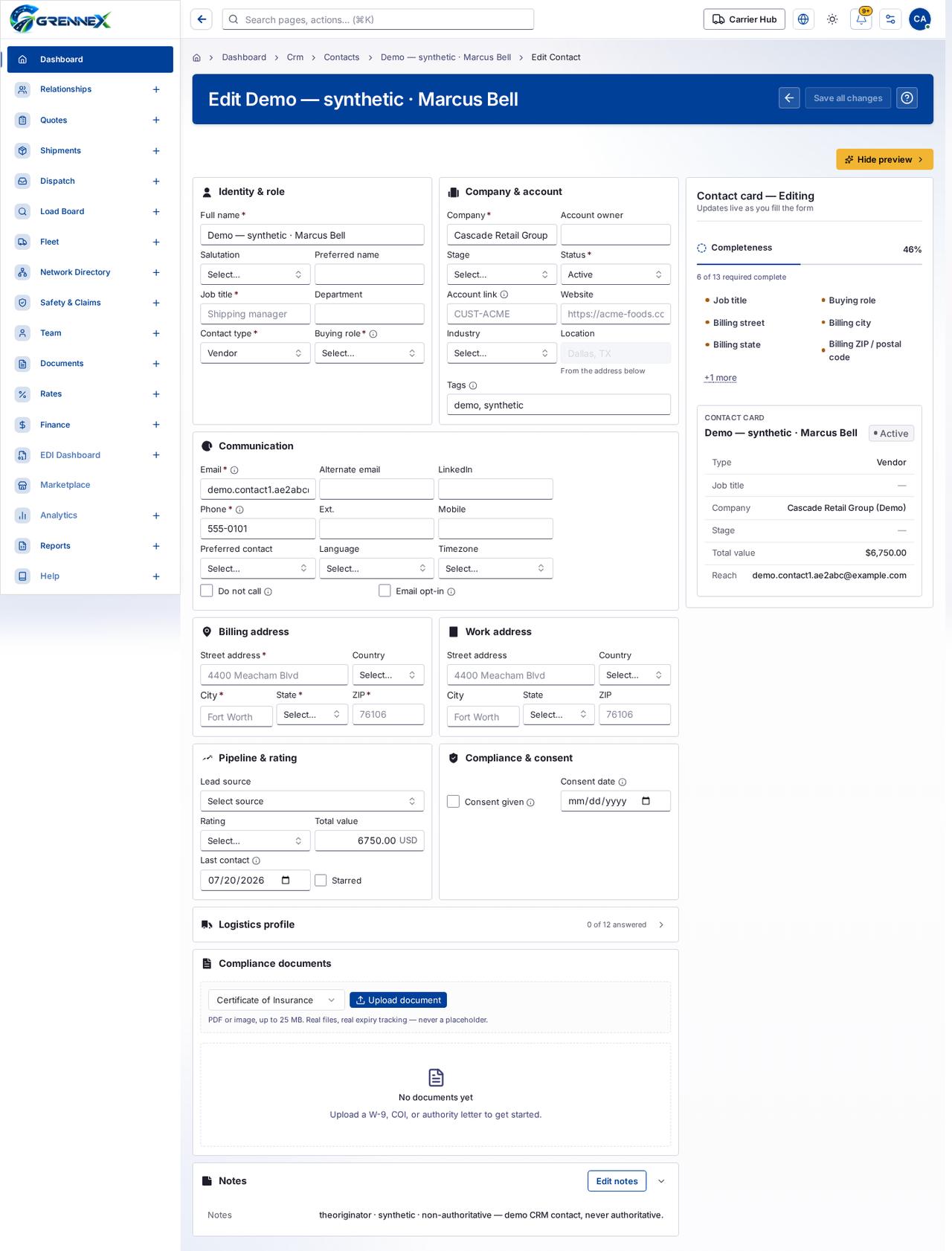Enable the Email opt-in checkbox
This screenshot has height=1251, width=952.
(385, 591)
